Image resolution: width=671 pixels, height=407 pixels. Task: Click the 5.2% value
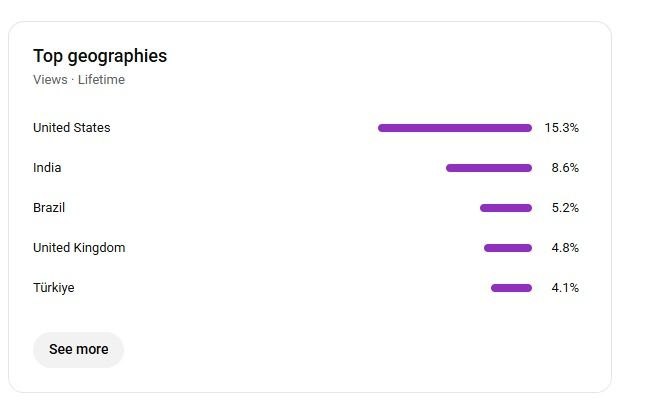(565, 208)
